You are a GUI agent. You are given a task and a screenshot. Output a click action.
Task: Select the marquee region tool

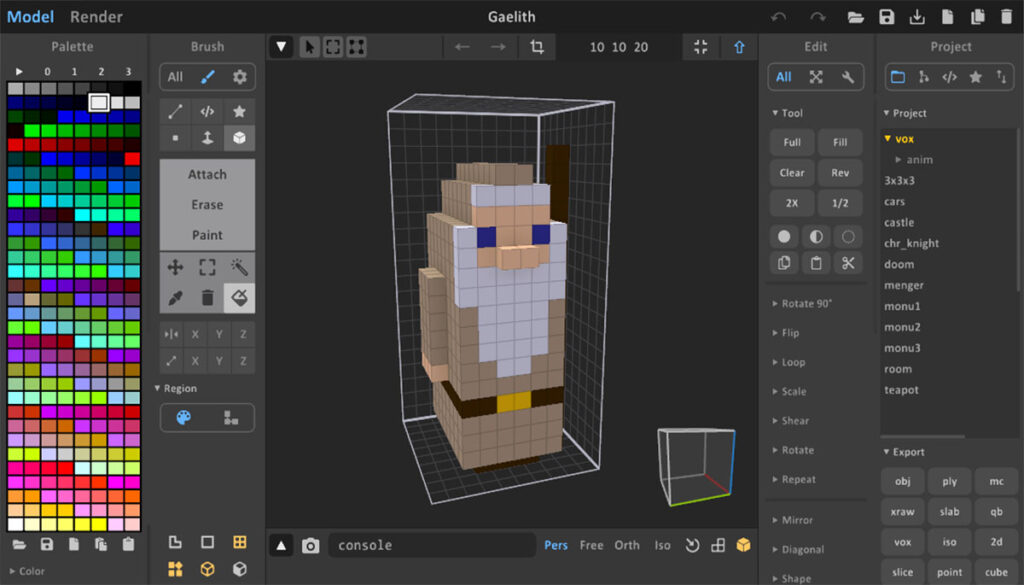point(207,267)
